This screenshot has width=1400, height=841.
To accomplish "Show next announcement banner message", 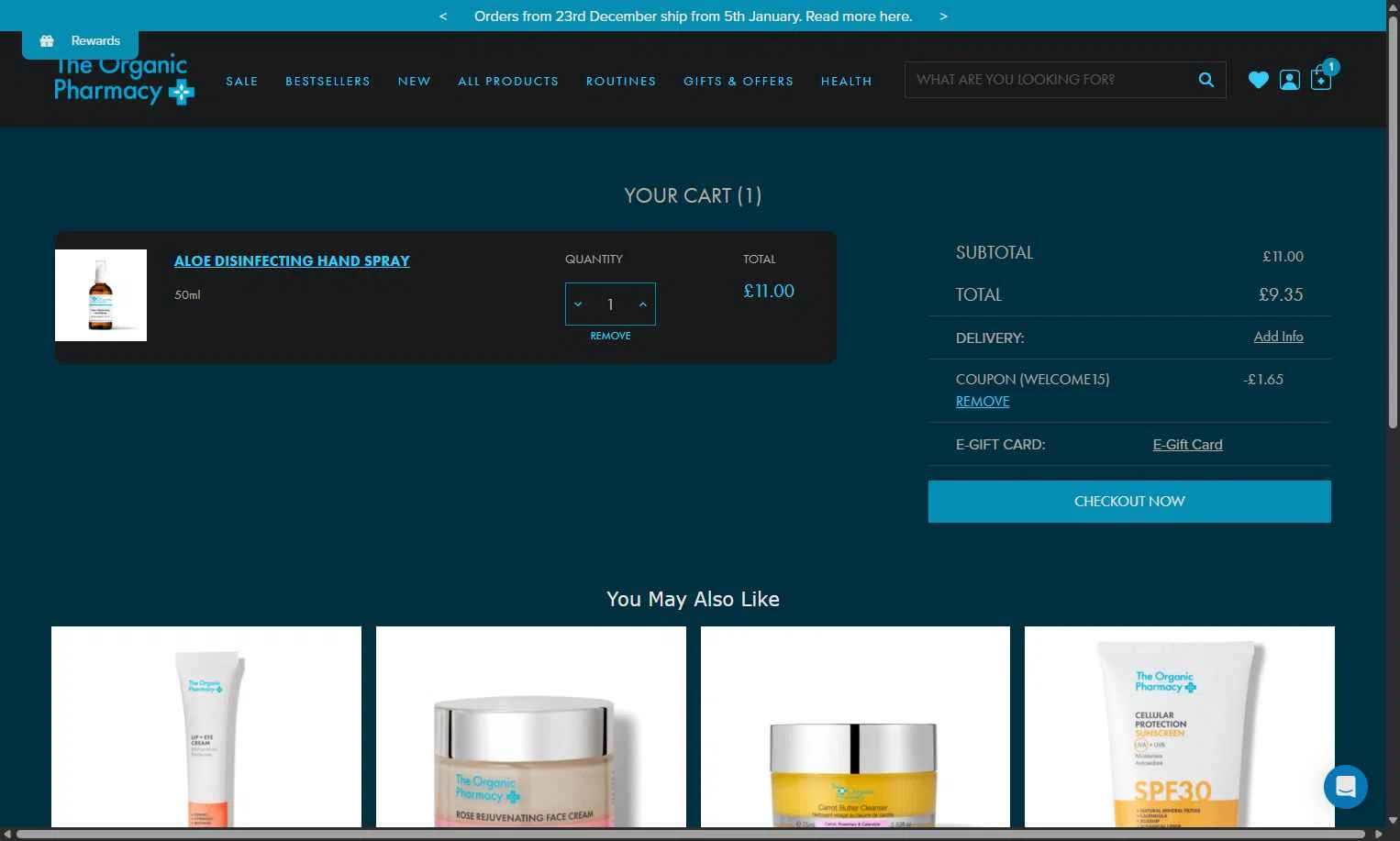I will 943,17.
